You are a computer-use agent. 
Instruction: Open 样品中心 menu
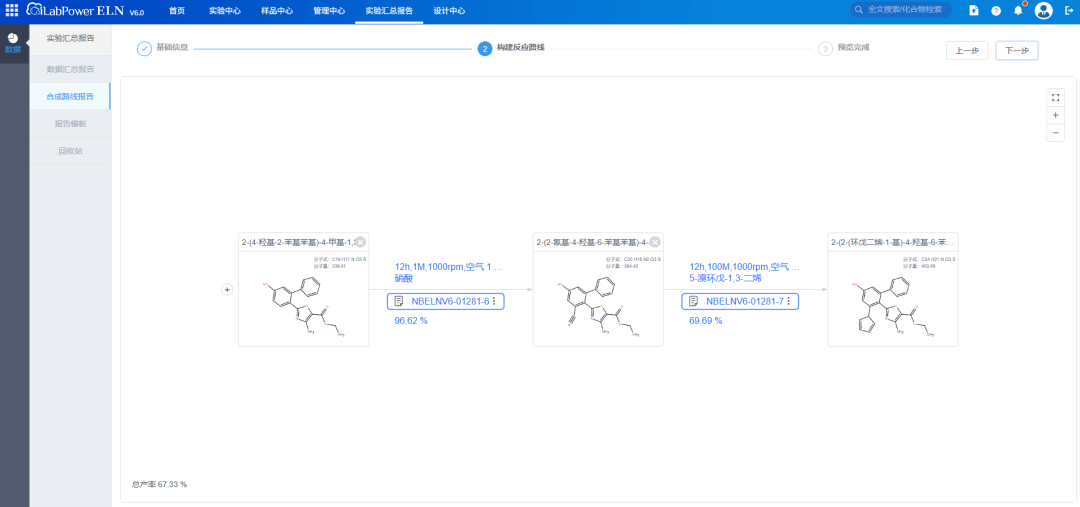[x=277, y=11]
